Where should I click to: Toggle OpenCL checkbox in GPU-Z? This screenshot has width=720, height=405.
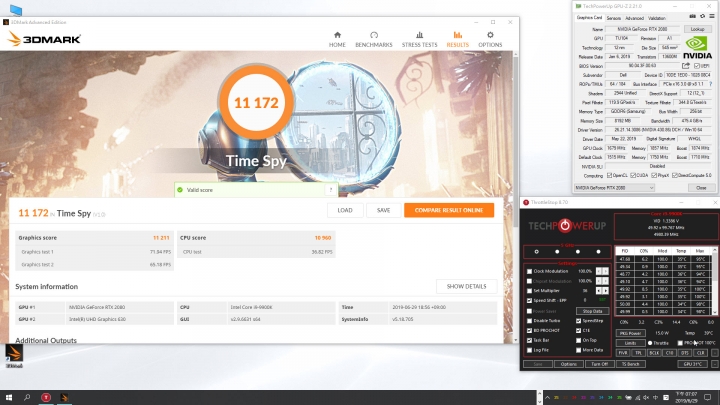click(x=609, y=175)
